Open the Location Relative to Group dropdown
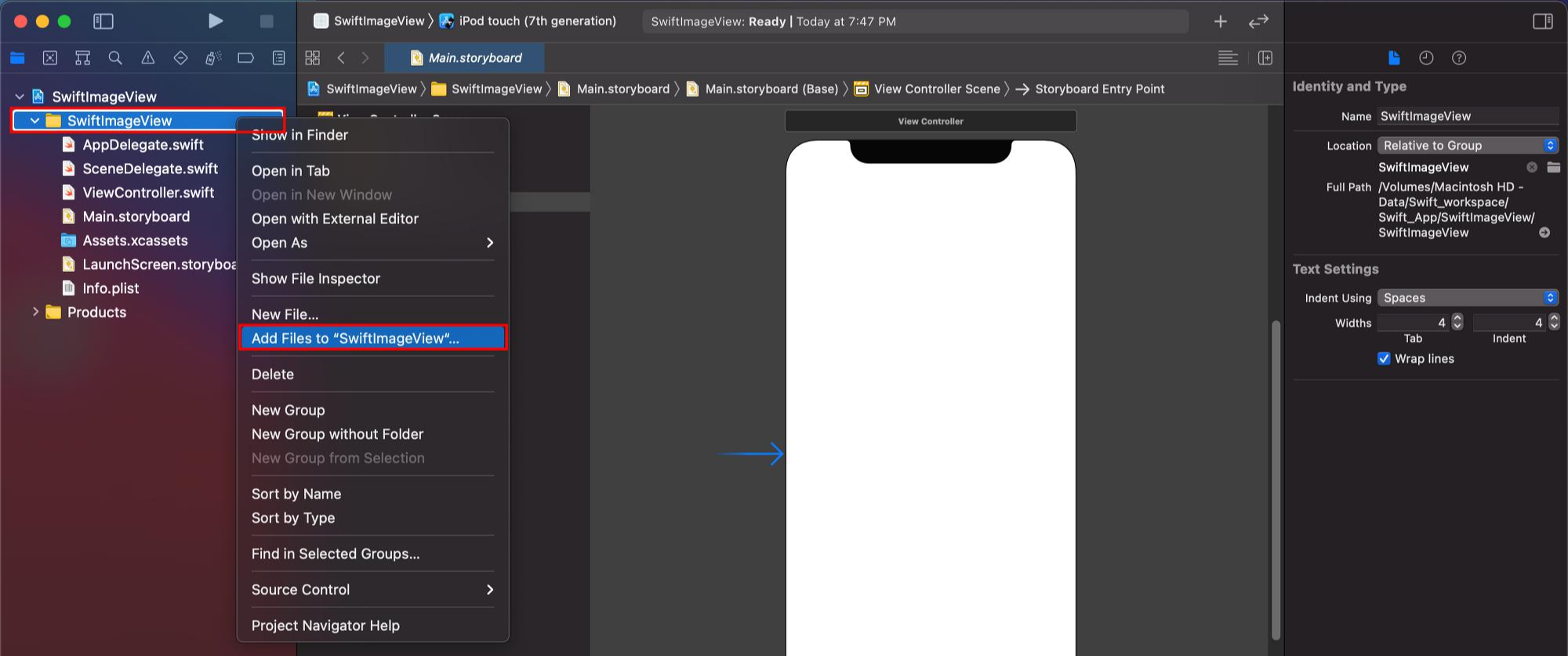This screenshot has width=1568, height=656. [x=1468, y=146]
